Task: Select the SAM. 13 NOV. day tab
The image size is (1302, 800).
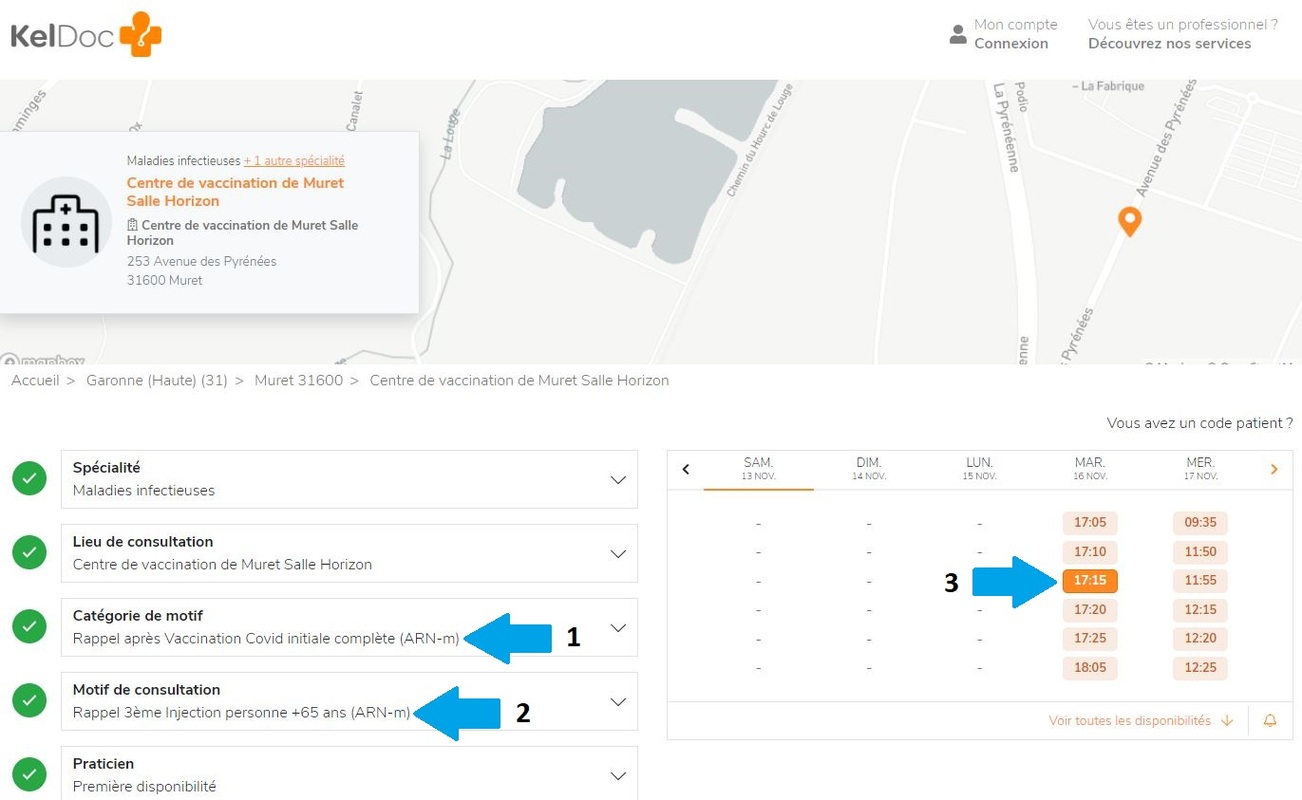Action: pyautogui.click(x=758, y=469)
